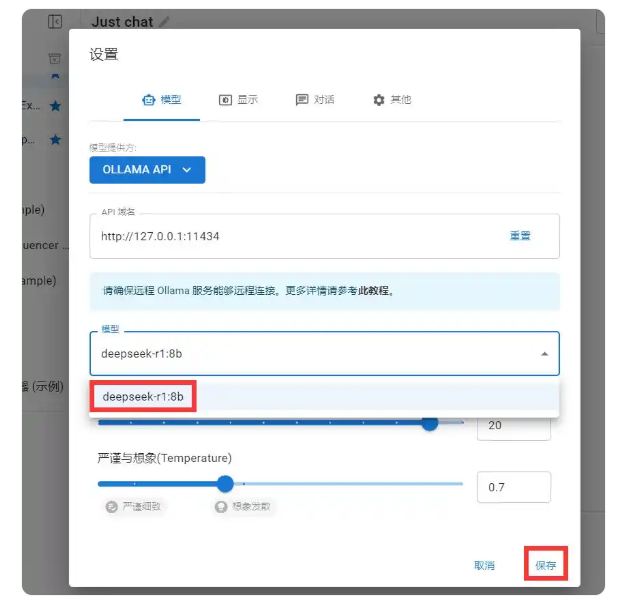Image resolution: width=618 pixels, height=606 pixels.
Task: Switch to the 显示 display tab
Action: click(x=238, y=100)
